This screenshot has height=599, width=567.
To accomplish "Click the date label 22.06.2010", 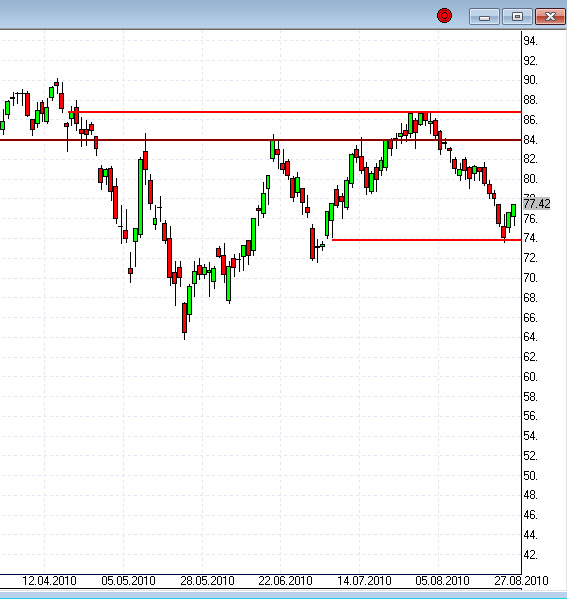I will tap(285, 581).
